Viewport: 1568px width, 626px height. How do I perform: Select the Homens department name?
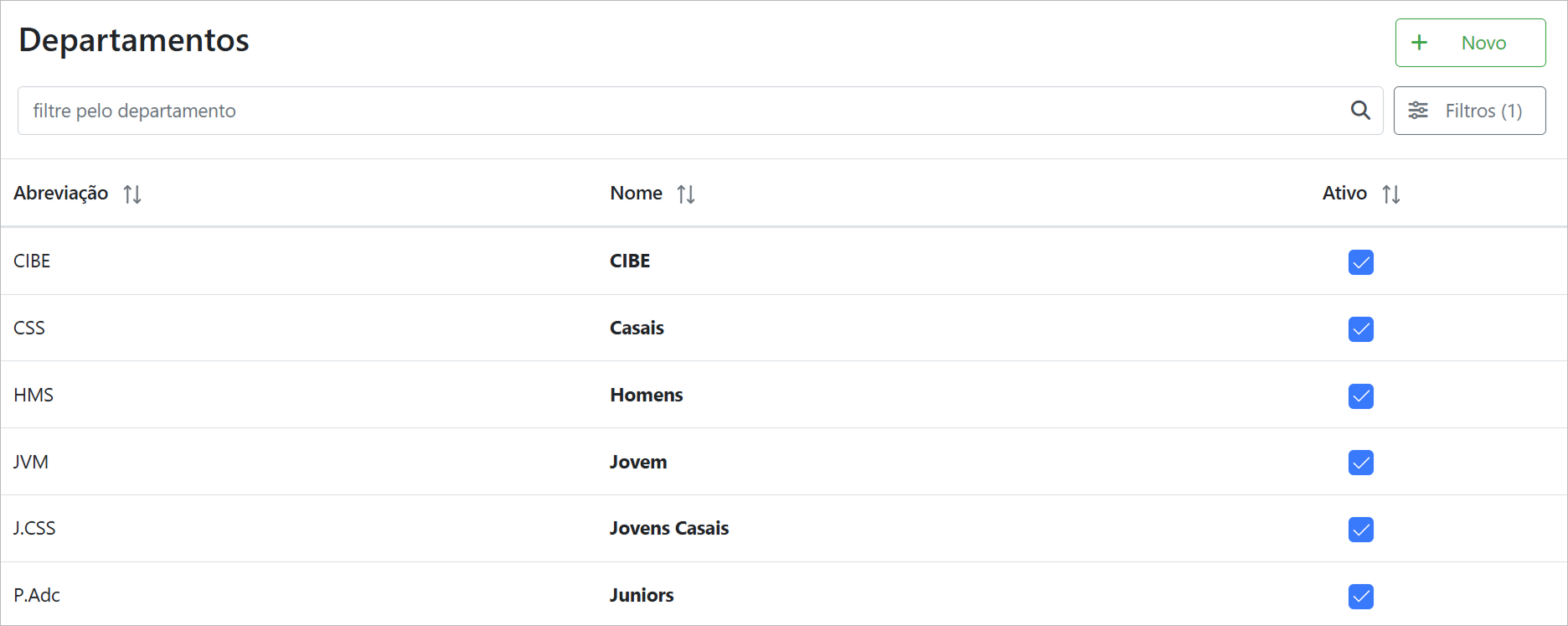(x=647, y=396)
